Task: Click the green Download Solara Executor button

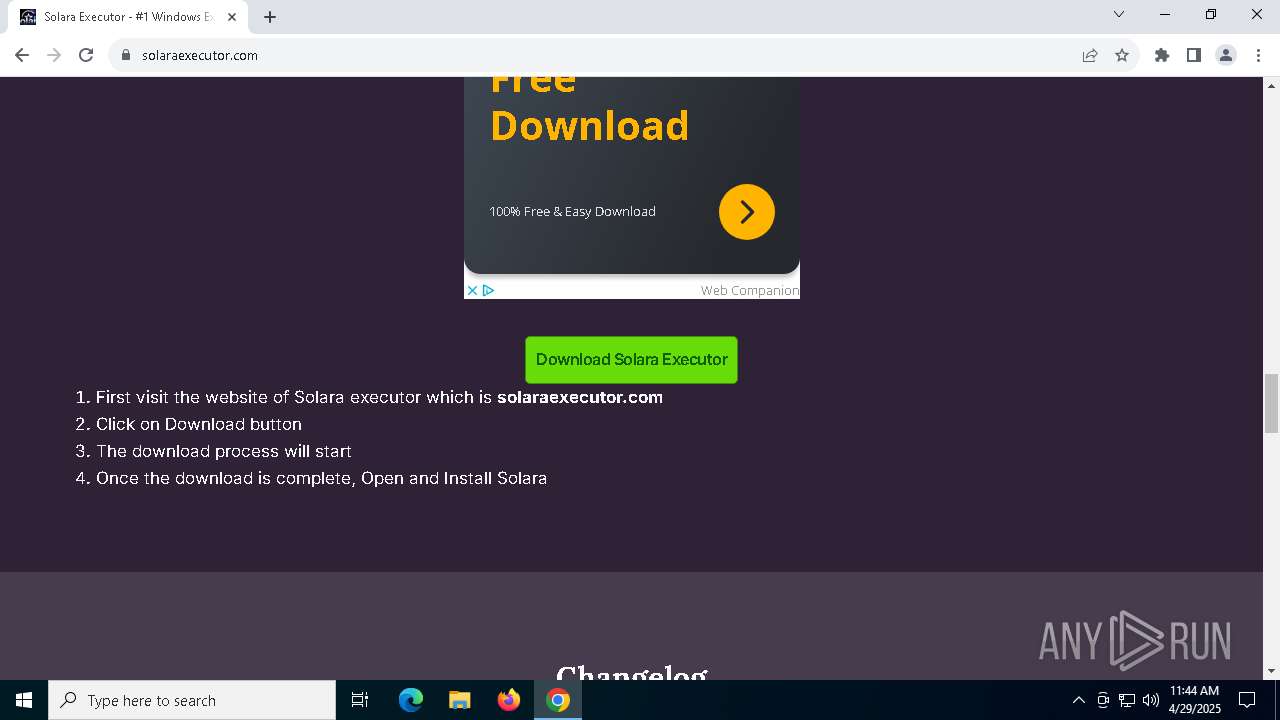Action: point(631,360)
